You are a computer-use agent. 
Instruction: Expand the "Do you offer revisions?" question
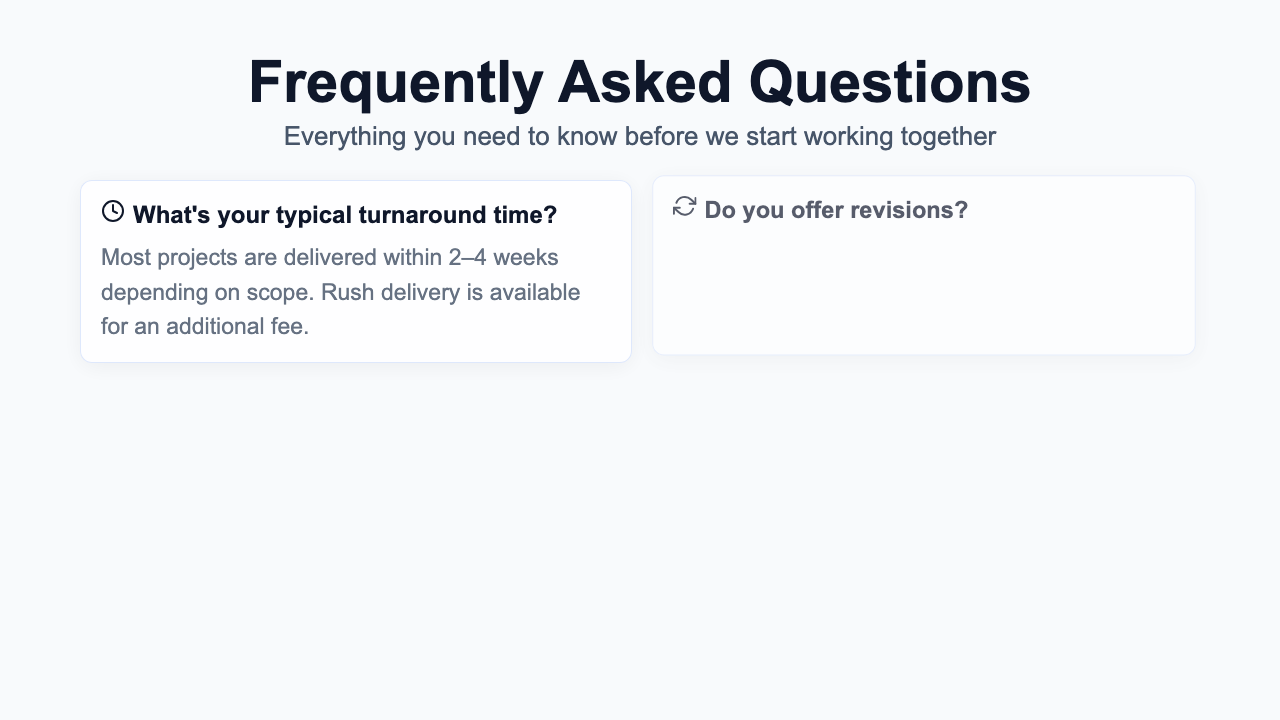pyautogui.click(x=836, y=210)
